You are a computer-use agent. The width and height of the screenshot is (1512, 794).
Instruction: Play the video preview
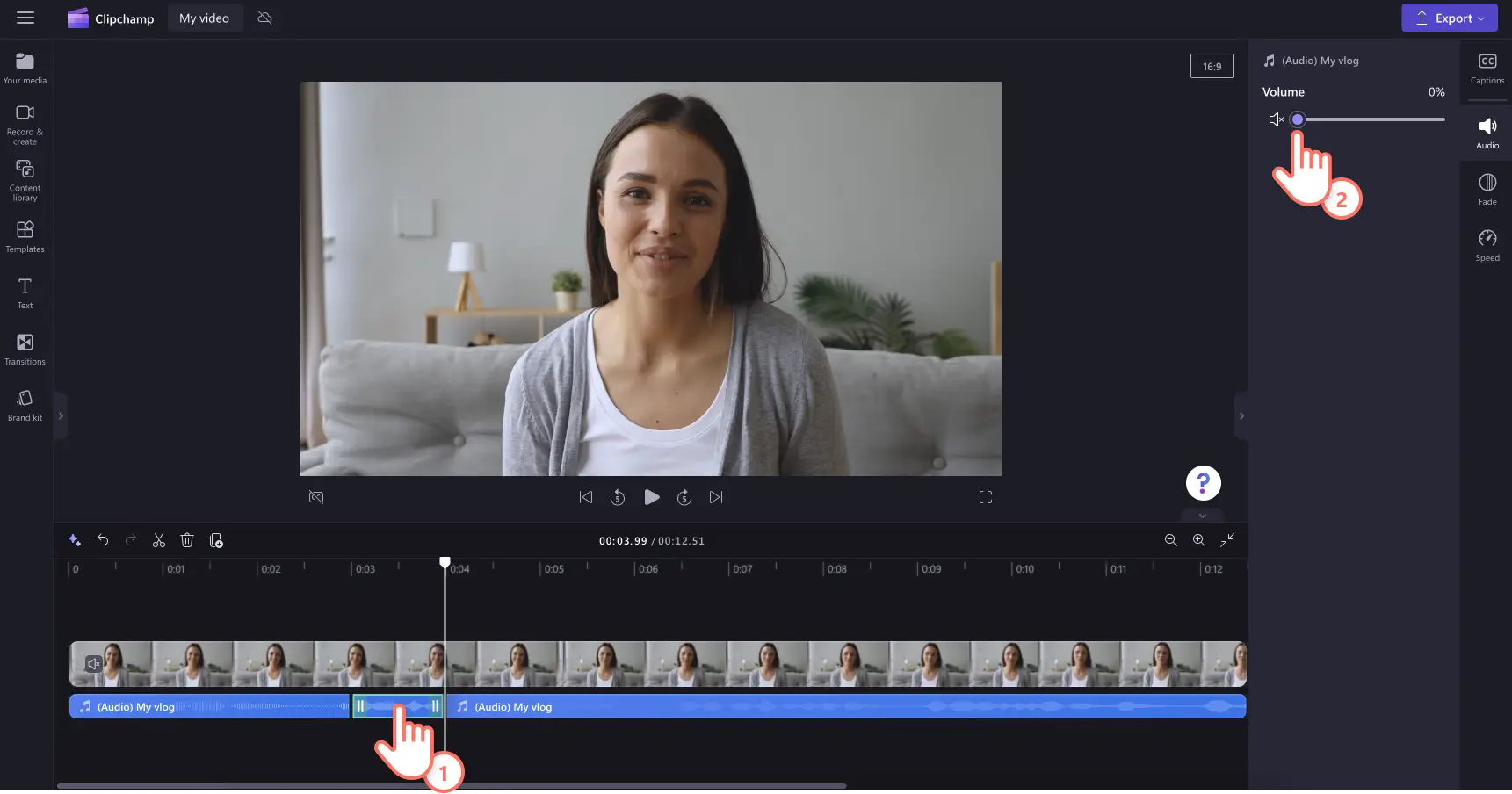click(651, 497)
